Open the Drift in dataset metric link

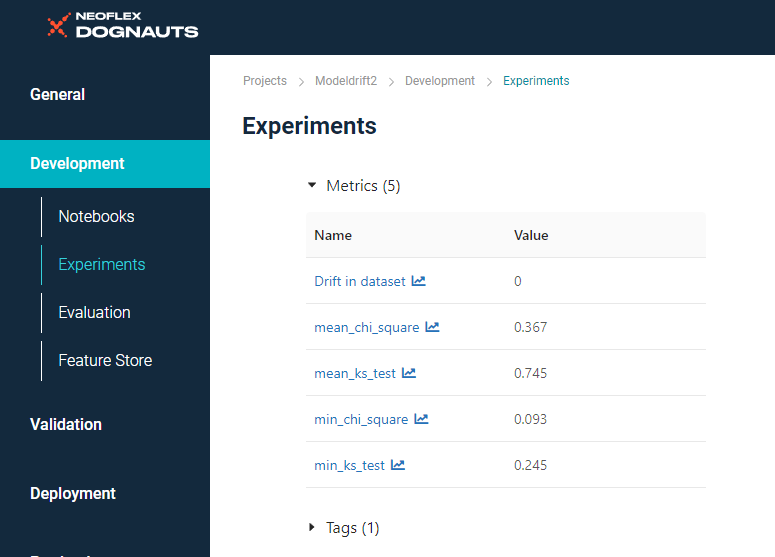click(x=360, y=281)
